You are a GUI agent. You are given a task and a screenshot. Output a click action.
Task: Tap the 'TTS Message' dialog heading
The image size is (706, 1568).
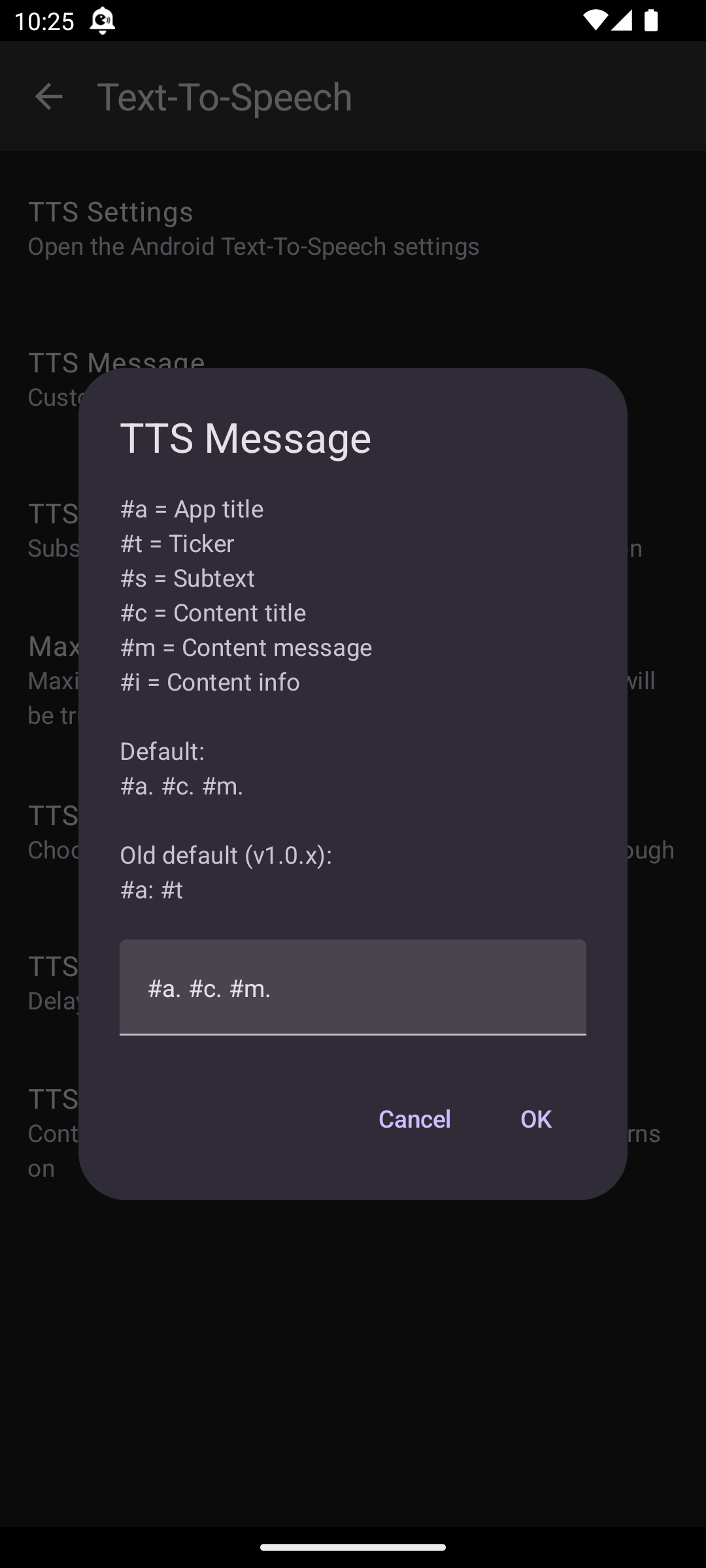point(245,438)
